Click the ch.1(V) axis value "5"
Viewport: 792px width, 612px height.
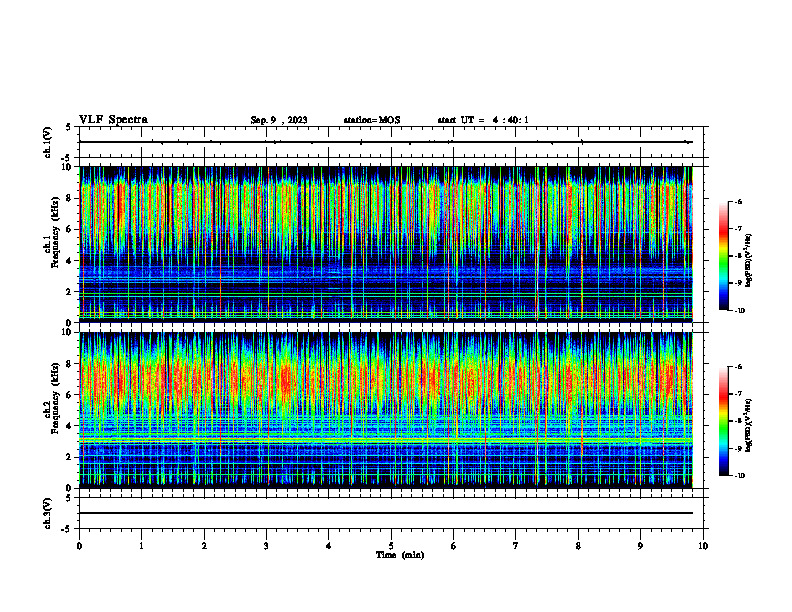(69, 127)
